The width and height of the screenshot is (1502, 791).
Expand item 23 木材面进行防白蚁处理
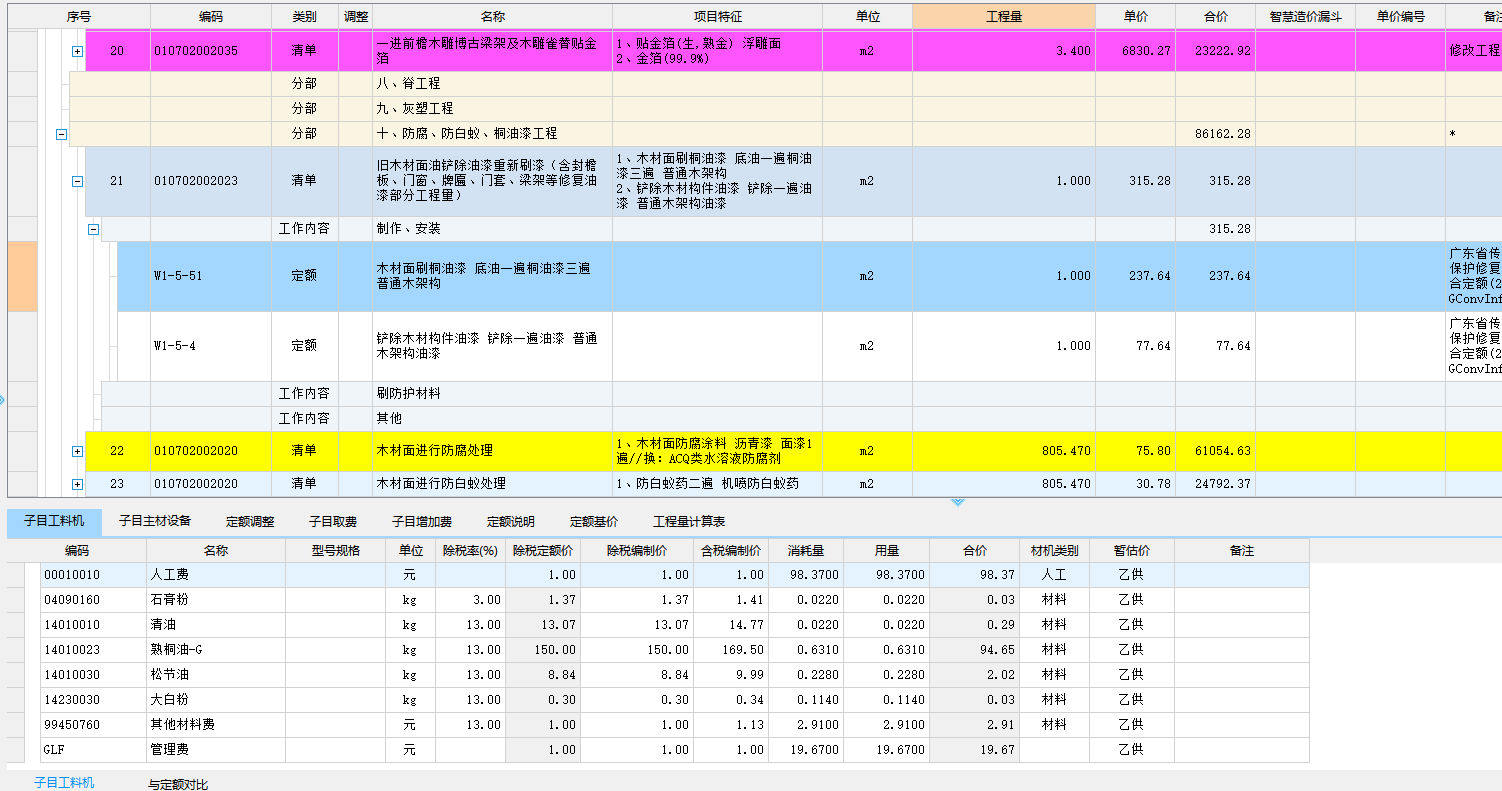tap(77, 485)
